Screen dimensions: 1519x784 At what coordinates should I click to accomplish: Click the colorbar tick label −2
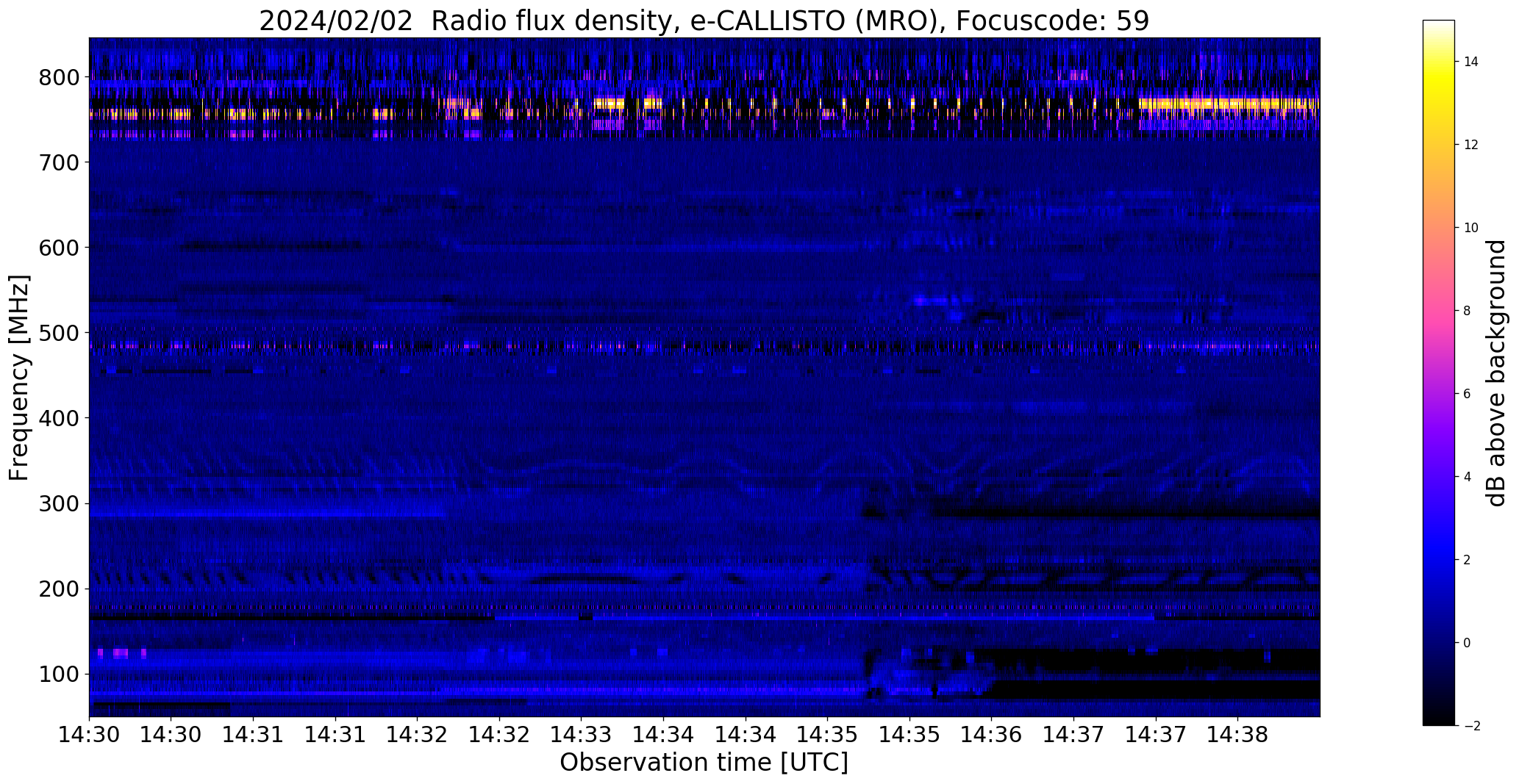point(1472,726)
